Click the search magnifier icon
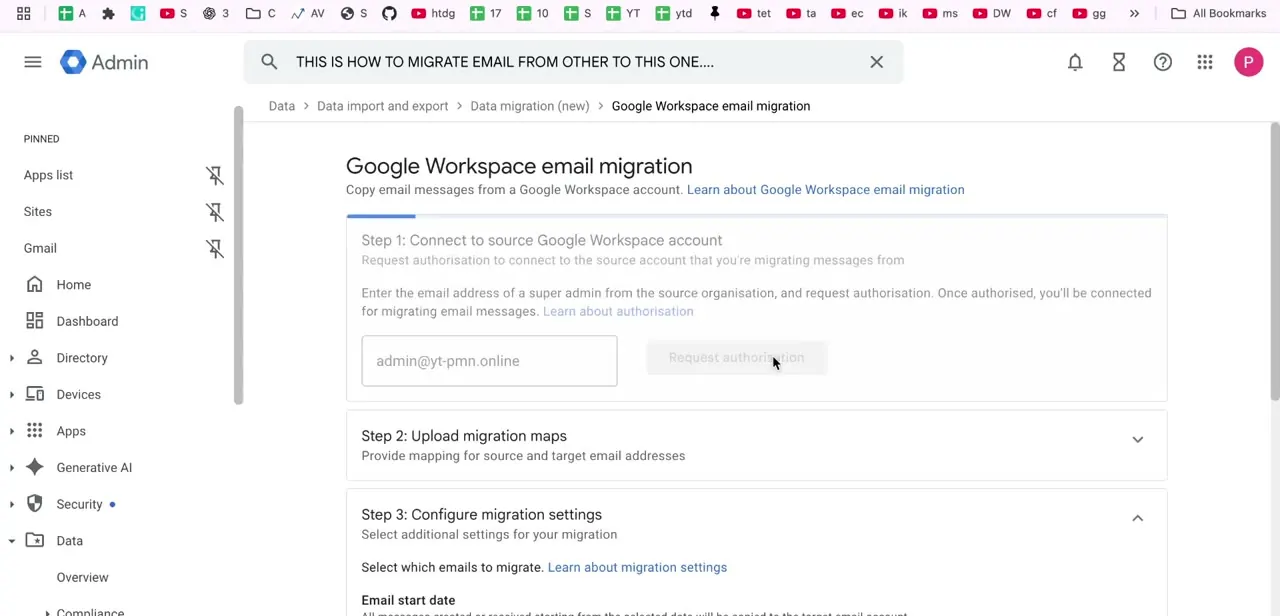Screen dimensions: 1280x616 tap(269, 62)
